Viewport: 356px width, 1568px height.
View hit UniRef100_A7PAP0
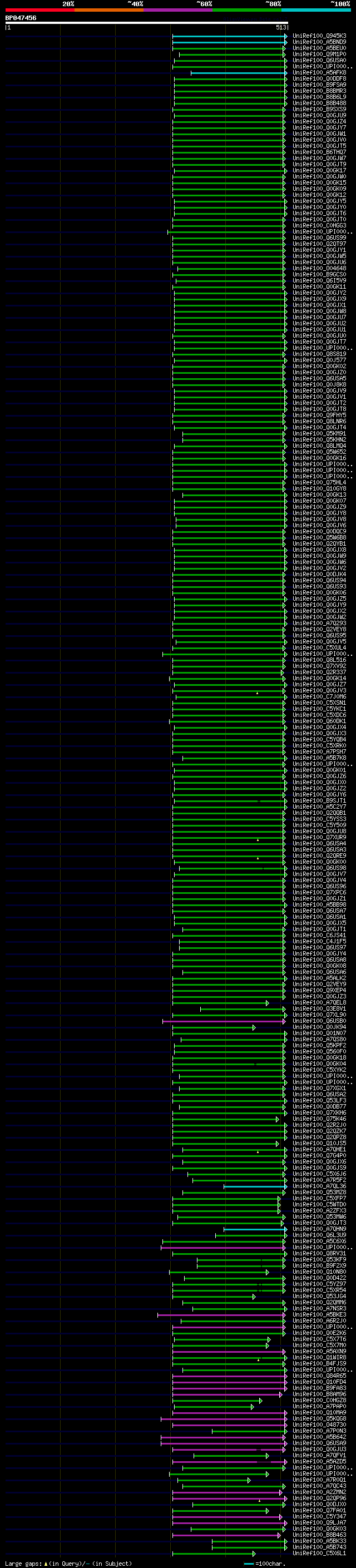[319, 1406]
